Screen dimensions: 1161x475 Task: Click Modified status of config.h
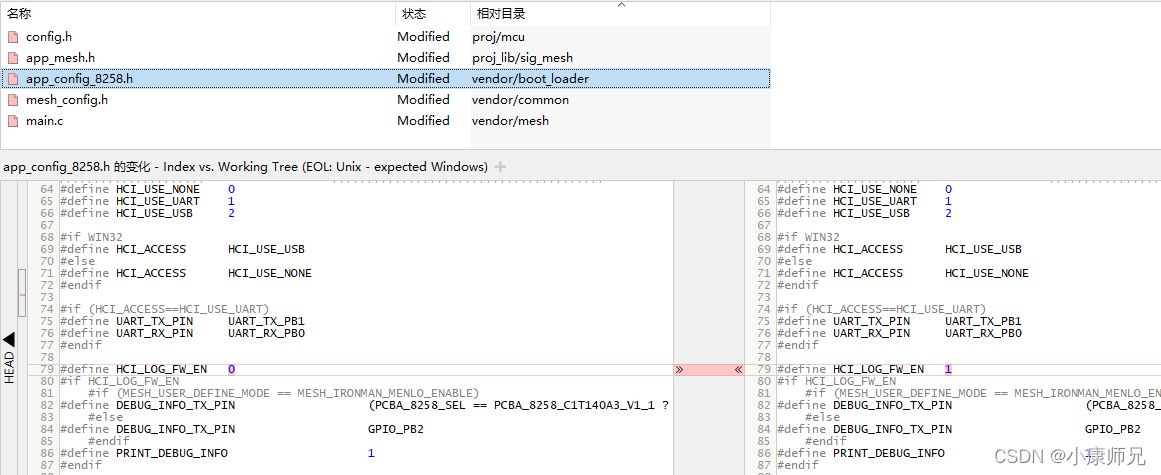pyautogui.click(x=423, y=36)
